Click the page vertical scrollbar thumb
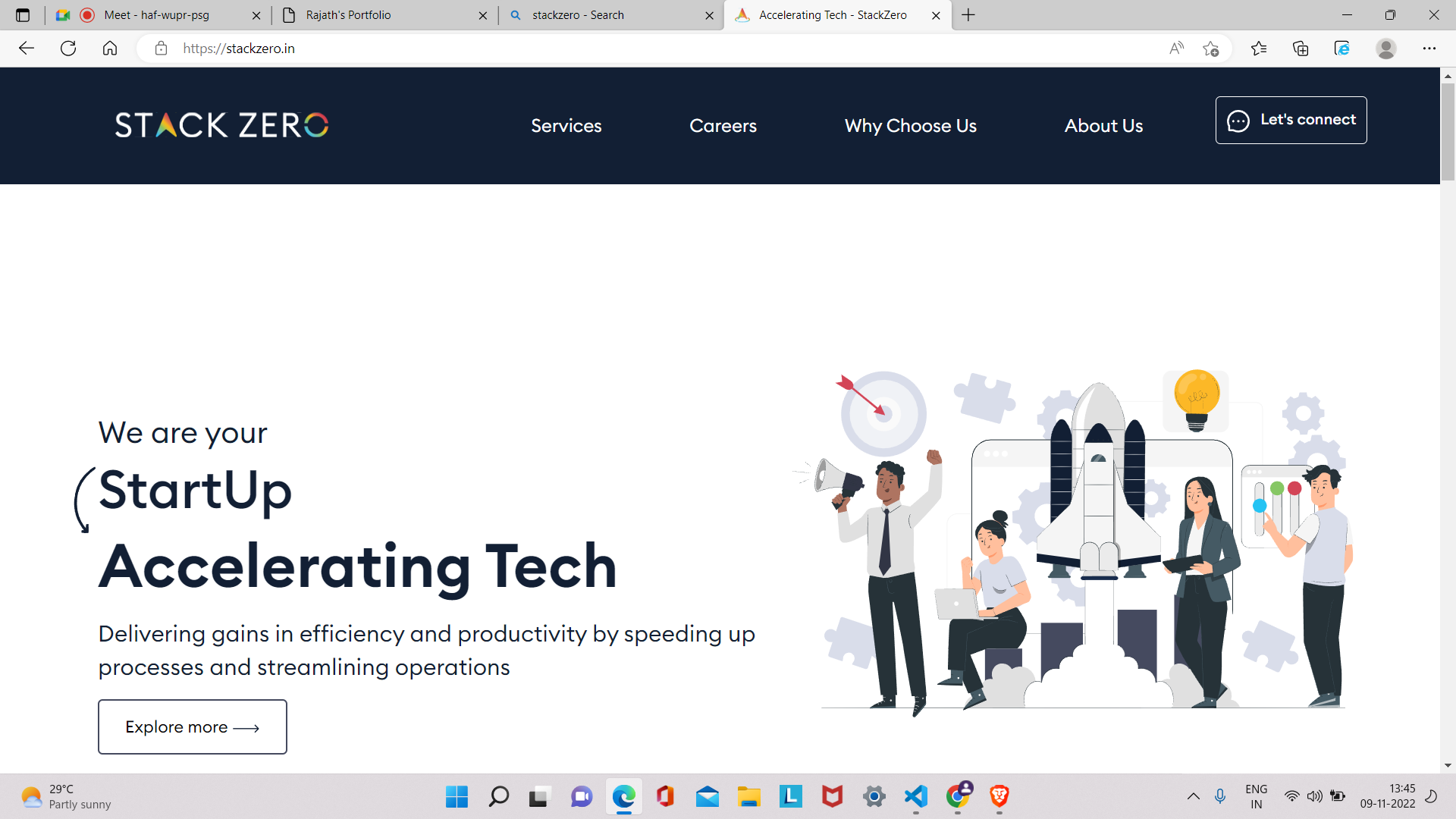1456x819 pixels. click(x=1448, y=130)
